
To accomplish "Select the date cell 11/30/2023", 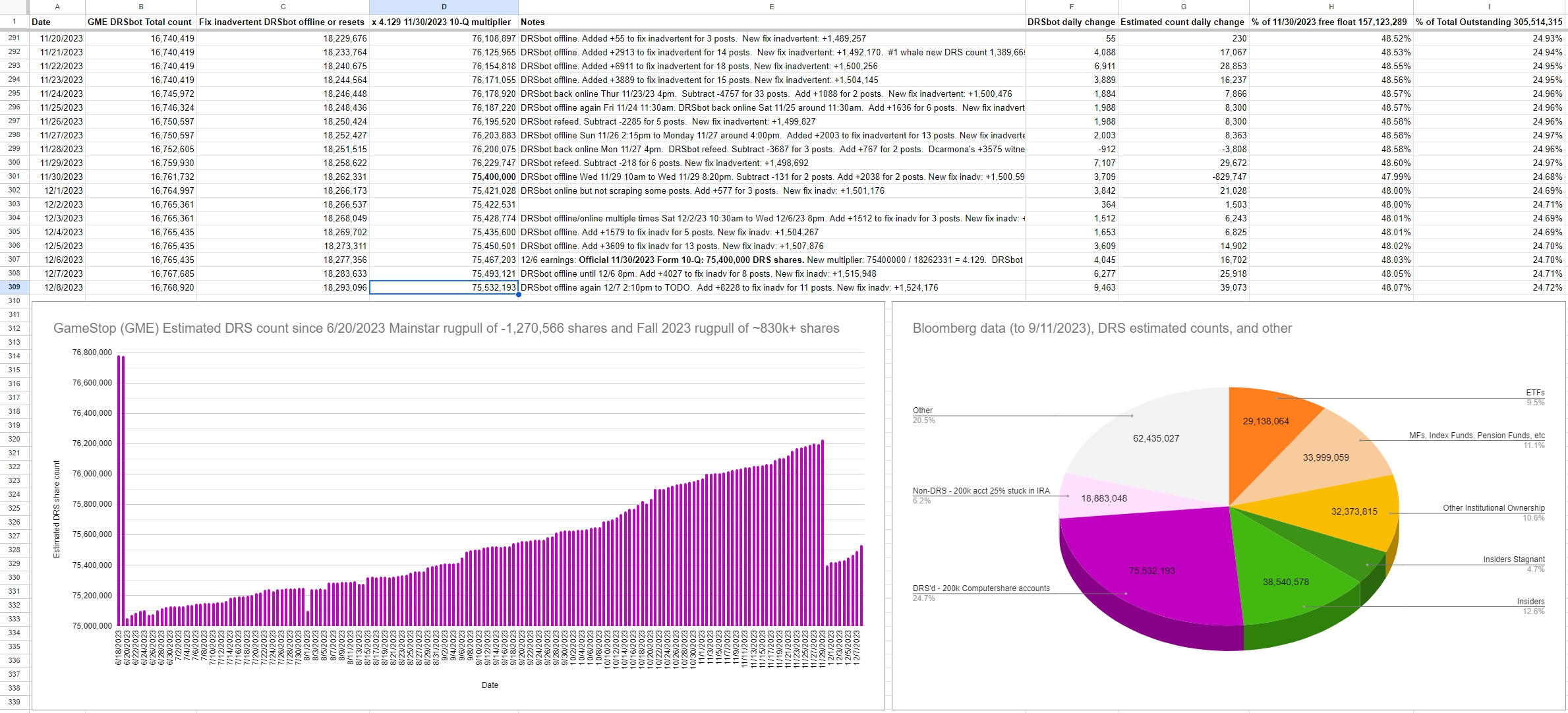I will coord(57,177).
